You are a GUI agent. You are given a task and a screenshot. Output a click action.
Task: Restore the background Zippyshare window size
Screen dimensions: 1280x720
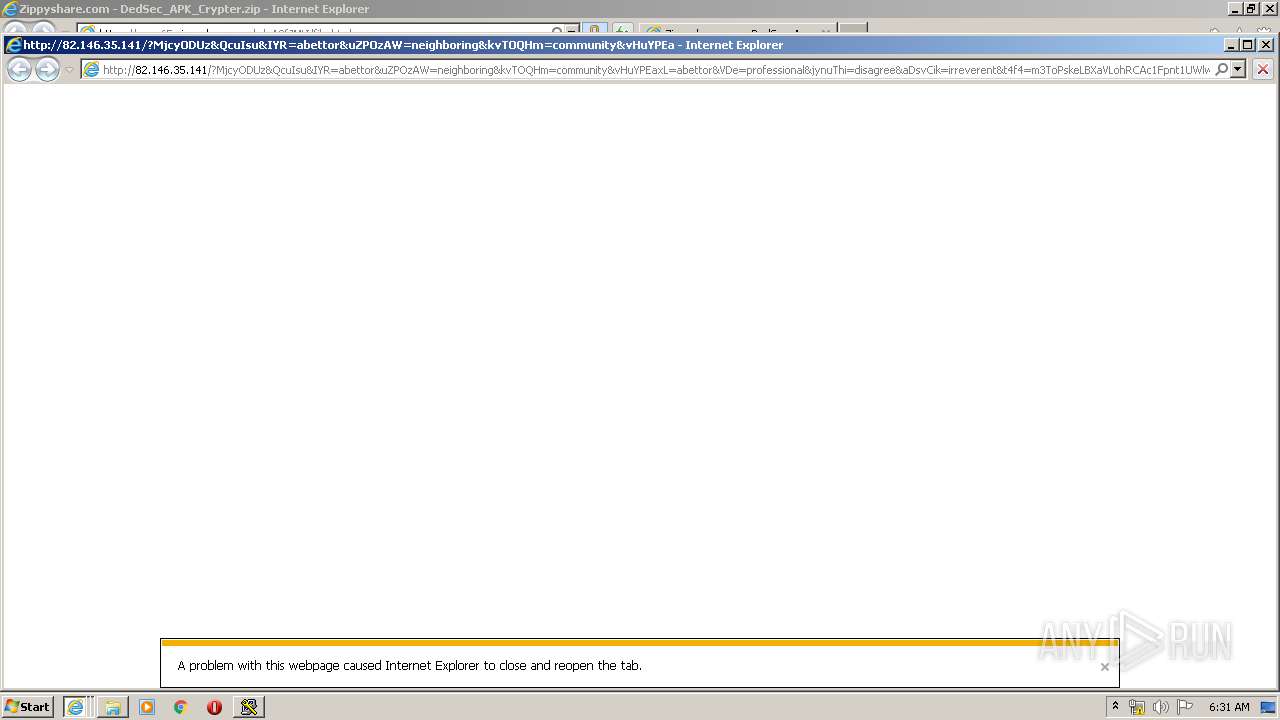click(x=1252, y=9)
